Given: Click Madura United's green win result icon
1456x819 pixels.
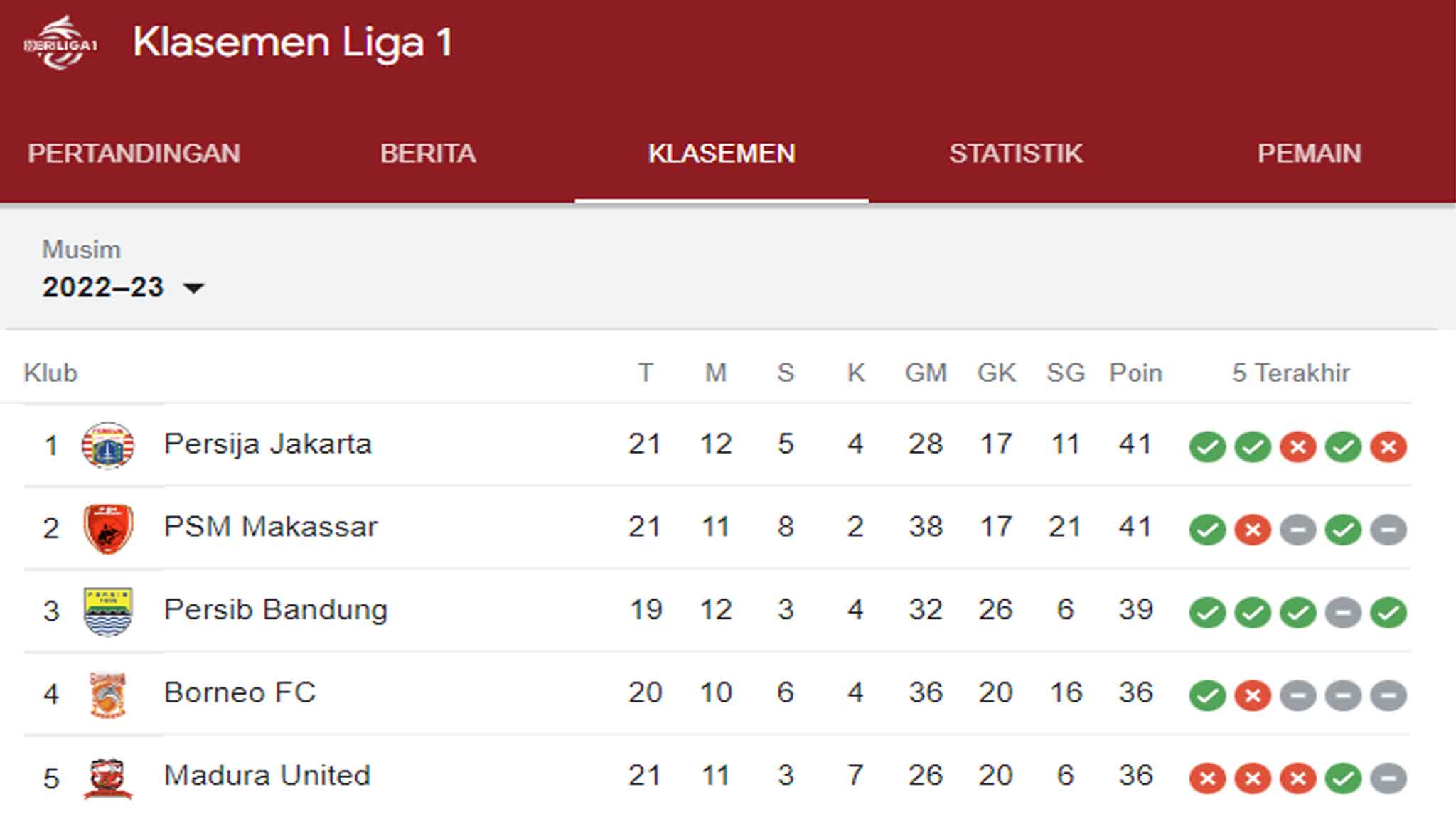Looking at the screenshot, I should click(x=1343, y=778).
